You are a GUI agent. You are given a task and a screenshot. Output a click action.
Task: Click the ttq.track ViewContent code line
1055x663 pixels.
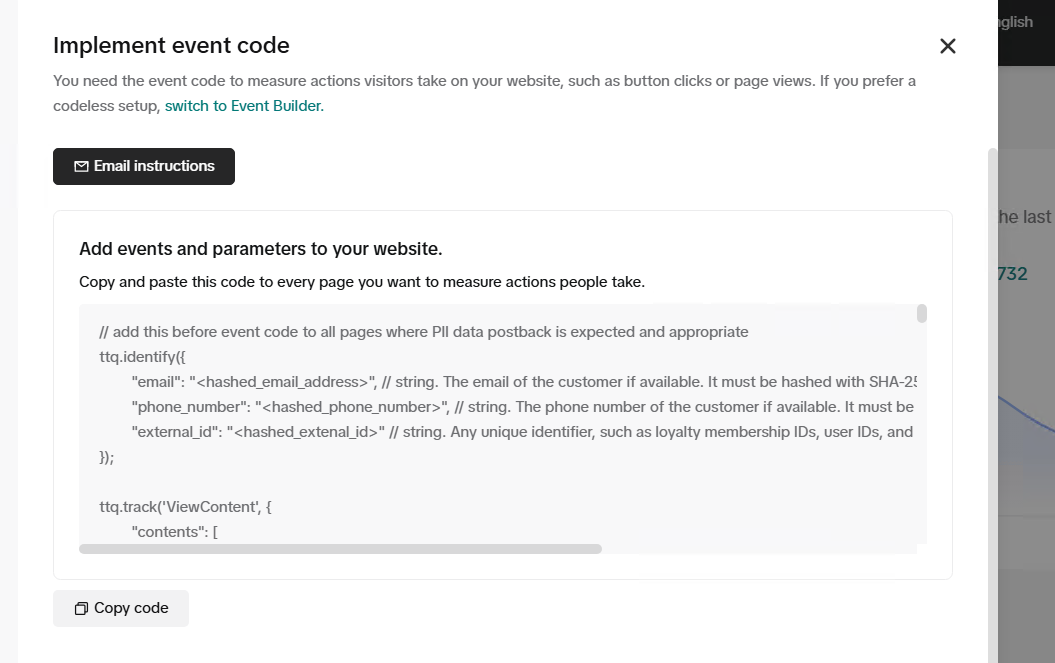(x=185, y=507)
